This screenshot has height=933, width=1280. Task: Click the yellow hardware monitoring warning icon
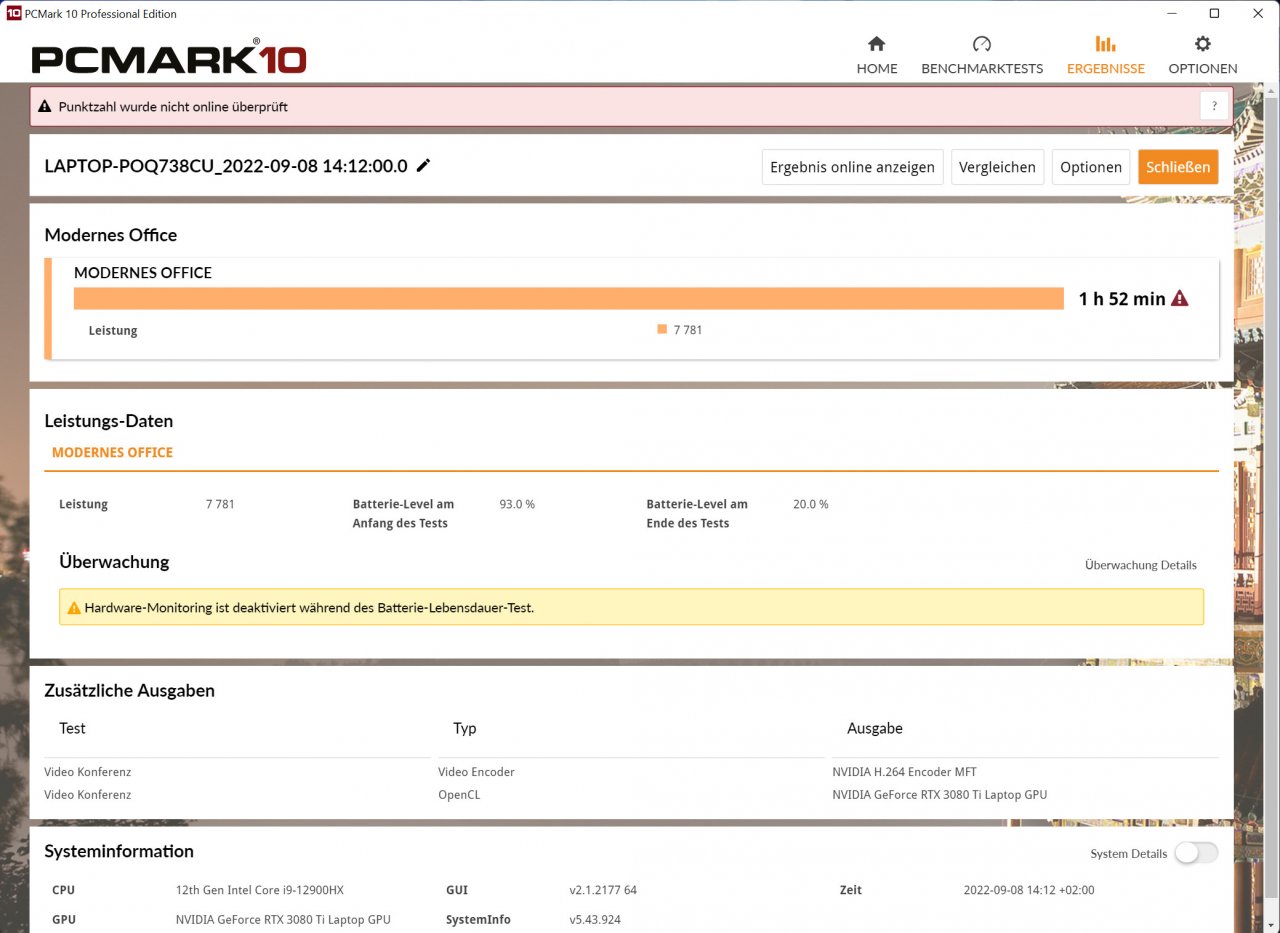[74, 607]
